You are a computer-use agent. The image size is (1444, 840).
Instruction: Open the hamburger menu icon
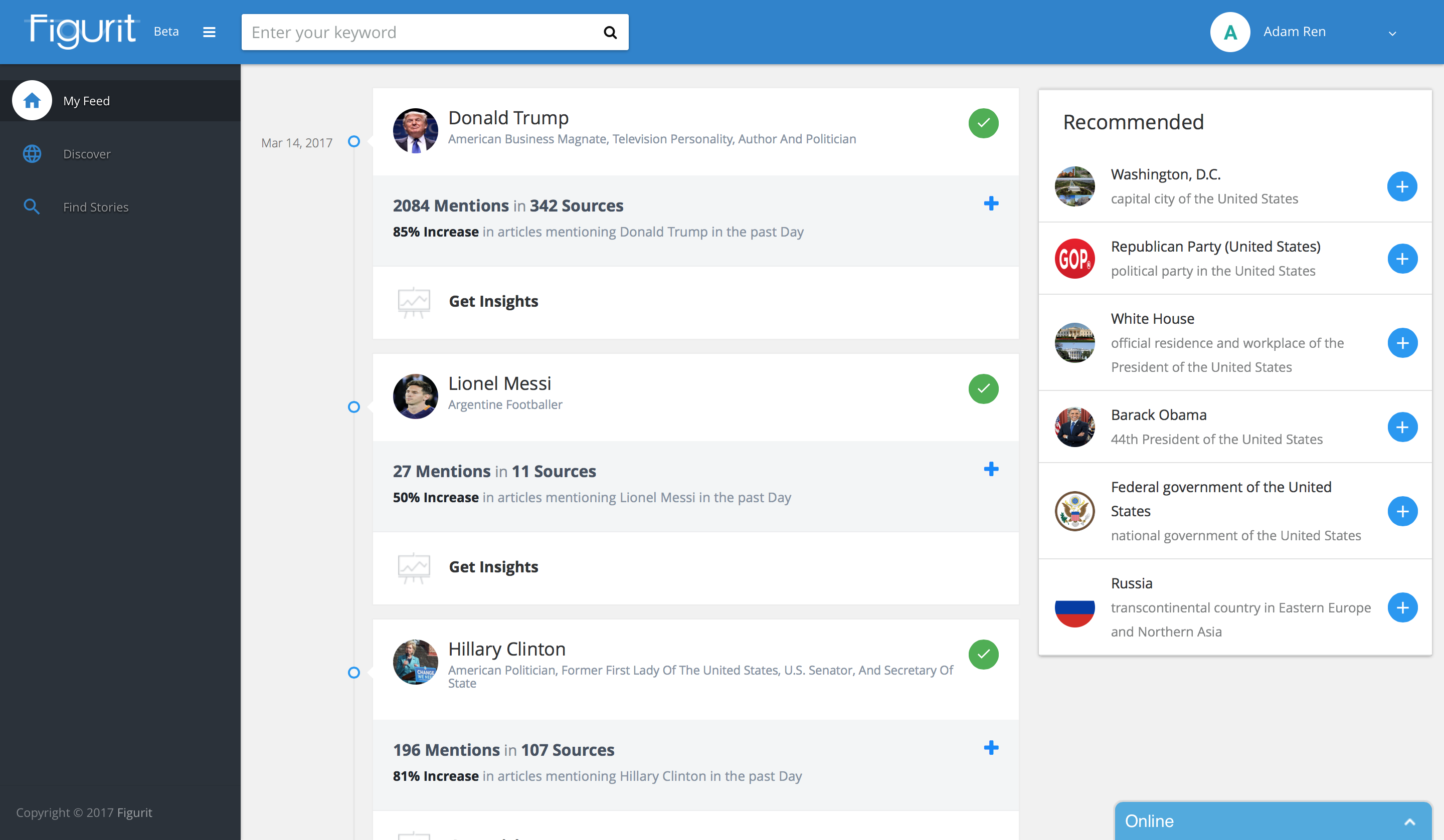coord(209,32)
